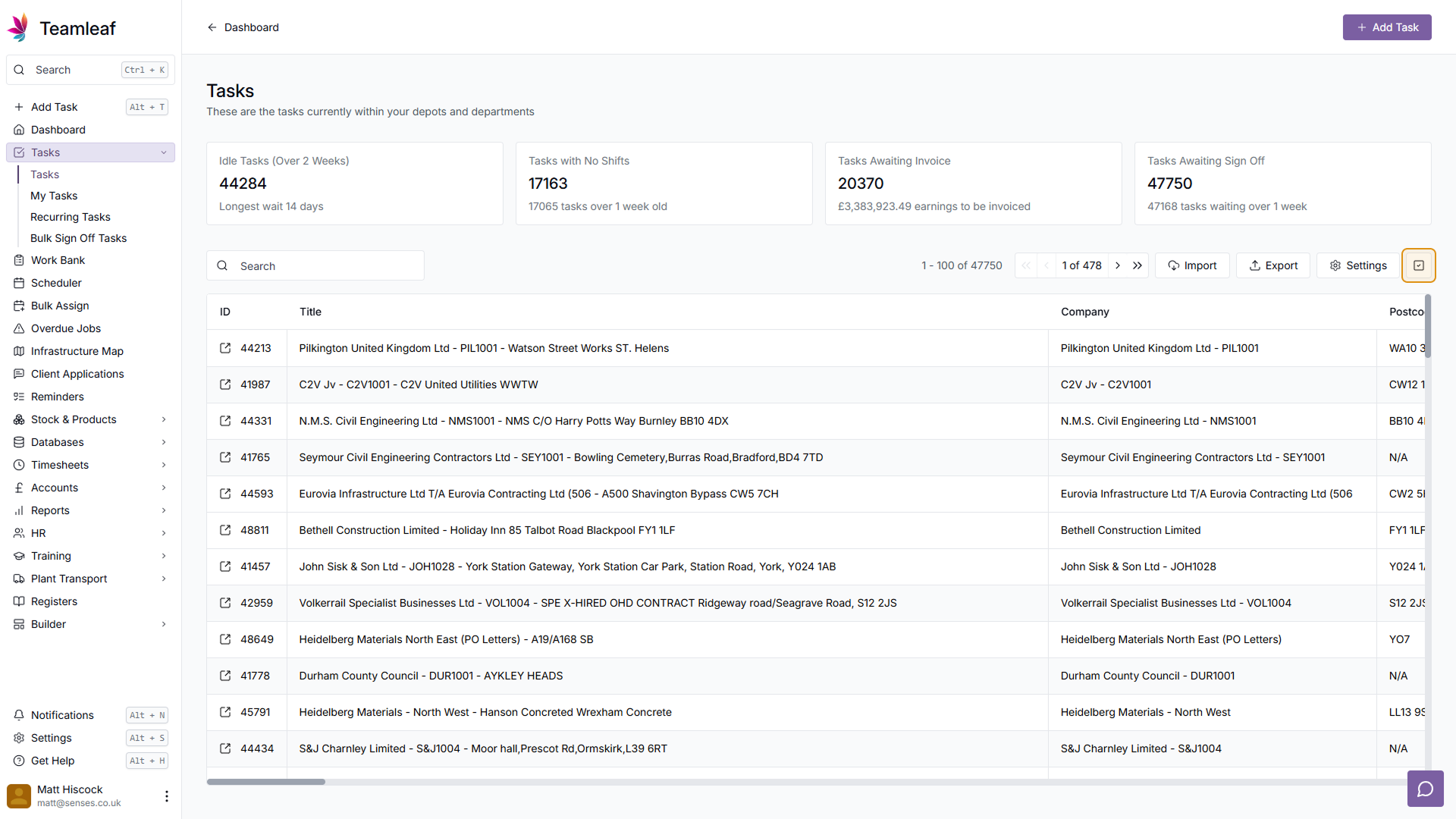Click the Get Help question icon
Viewport: 1456px width, 819px height.
[x=19, y=761]
